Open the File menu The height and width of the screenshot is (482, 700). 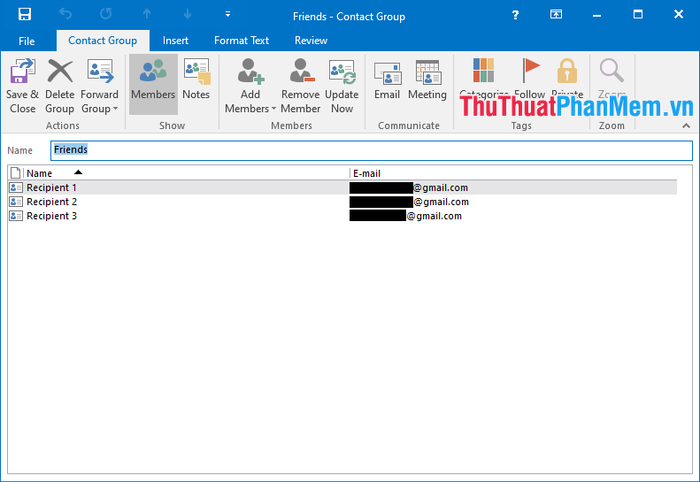coord(27,41)
